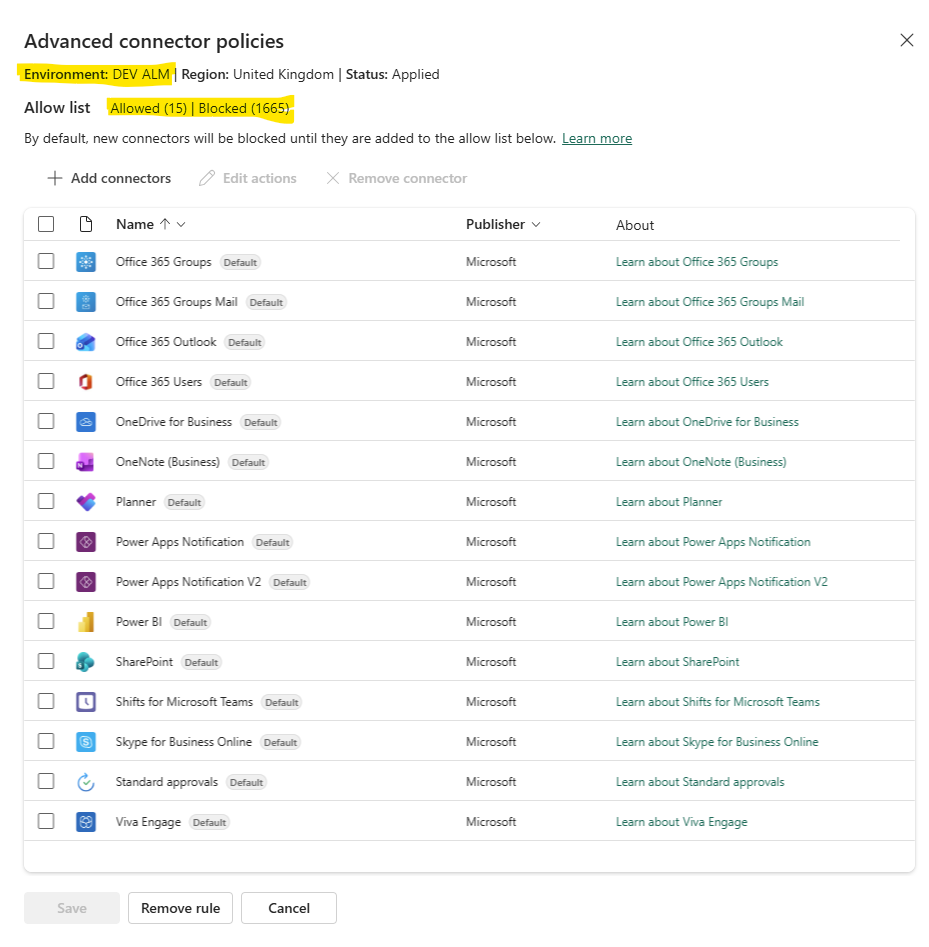Click the Office 365 Groups connector icon
Screen dimensions: 929x947
(86, 262)
